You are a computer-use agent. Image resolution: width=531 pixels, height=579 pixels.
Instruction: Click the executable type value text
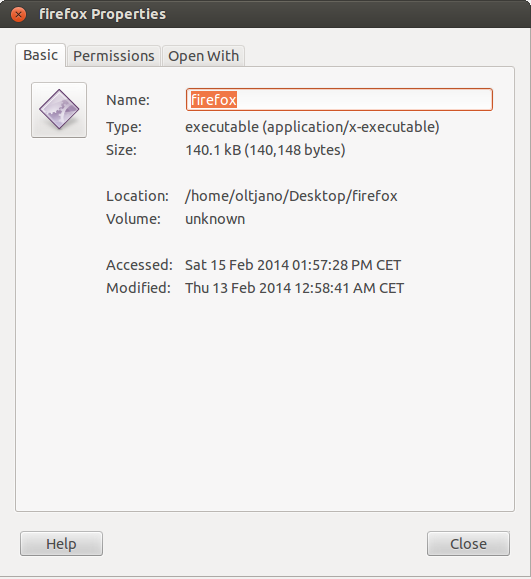(312, 127)
